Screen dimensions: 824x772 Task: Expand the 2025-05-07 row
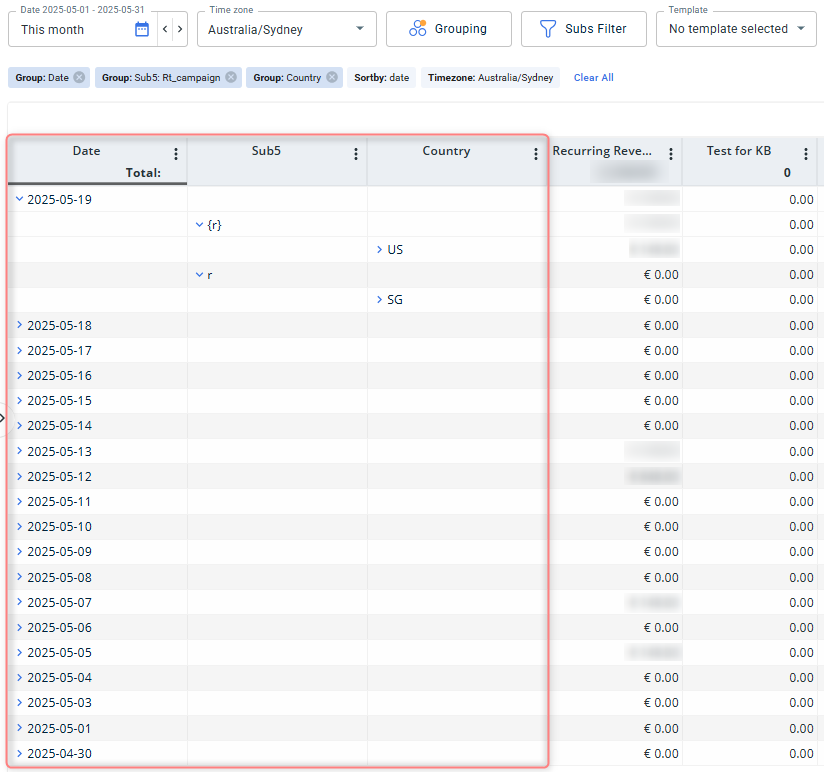19,602
